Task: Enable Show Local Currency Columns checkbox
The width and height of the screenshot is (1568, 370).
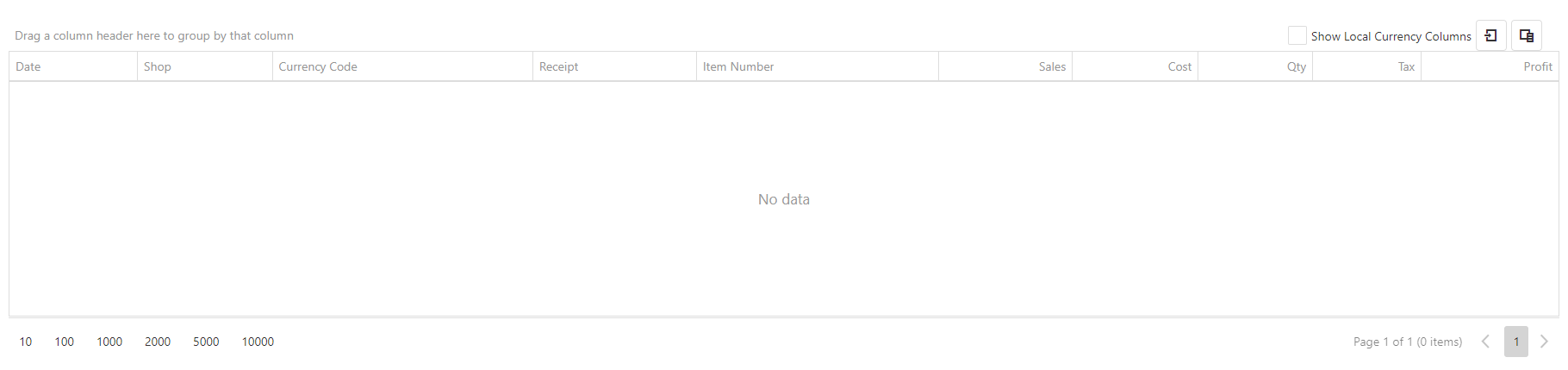Action: click(1297, 35)
